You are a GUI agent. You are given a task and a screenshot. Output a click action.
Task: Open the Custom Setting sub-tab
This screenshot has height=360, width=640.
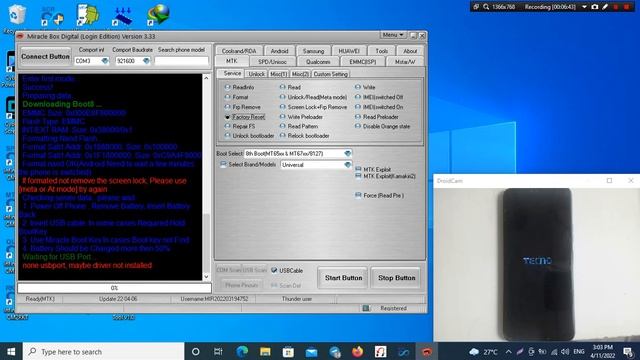click(330, 74)
